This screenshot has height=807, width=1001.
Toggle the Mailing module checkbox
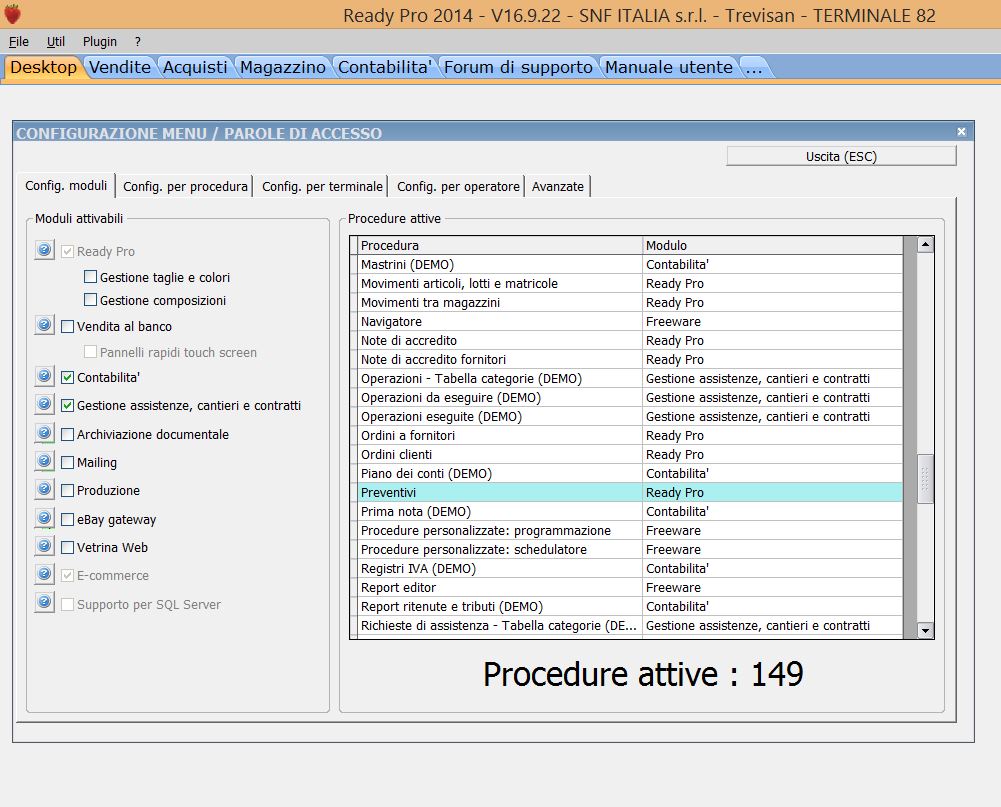[x=68, y=462]
